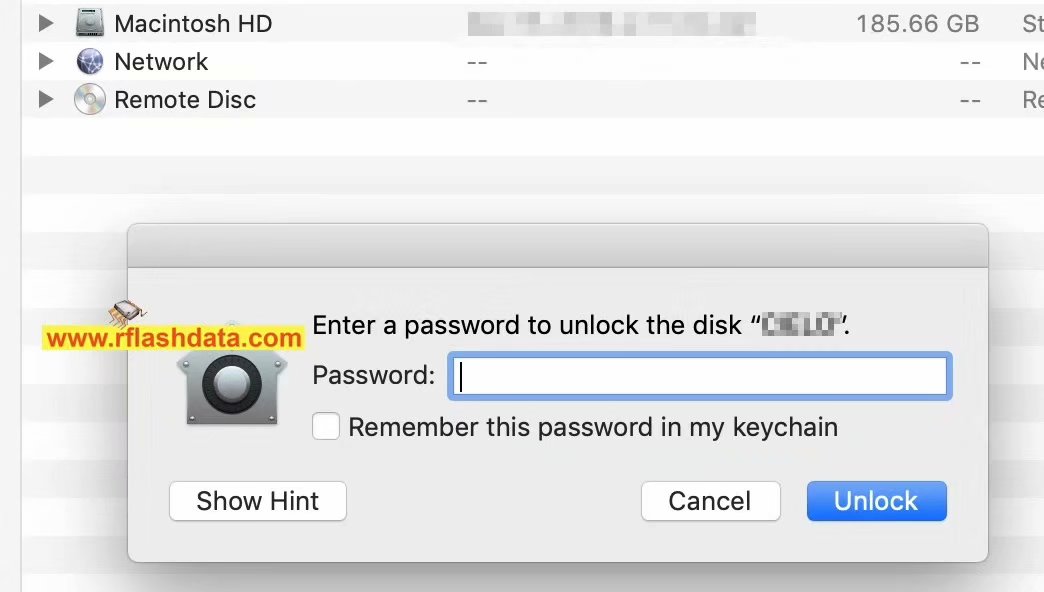Click the small chip icon above the watermark

pos(126,314)
